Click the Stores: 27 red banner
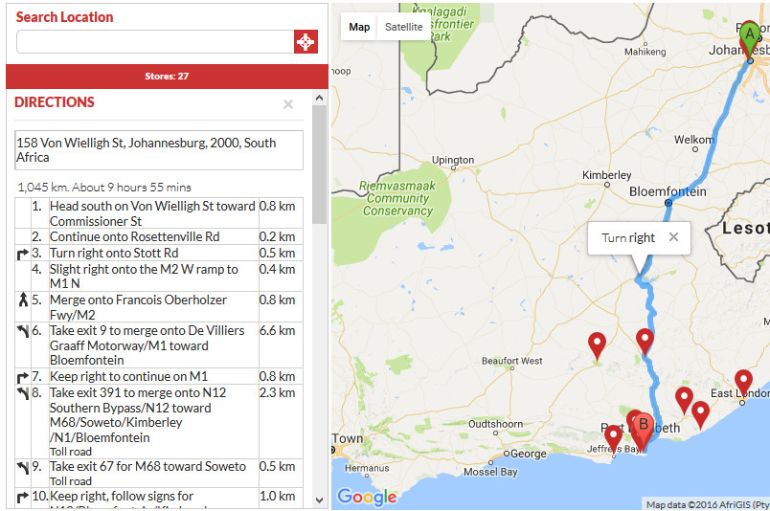Image resolution: width=770 pixels, height=511 pixels. (167, 76)
